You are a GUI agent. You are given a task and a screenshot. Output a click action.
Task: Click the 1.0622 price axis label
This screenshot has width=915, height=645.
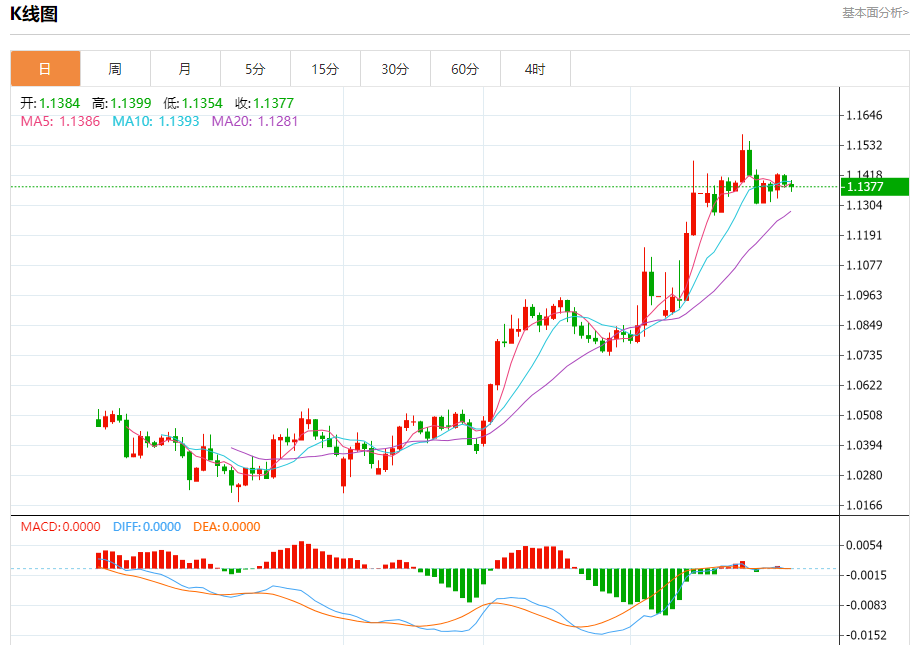pyautogui.click(x=864, y=385)
